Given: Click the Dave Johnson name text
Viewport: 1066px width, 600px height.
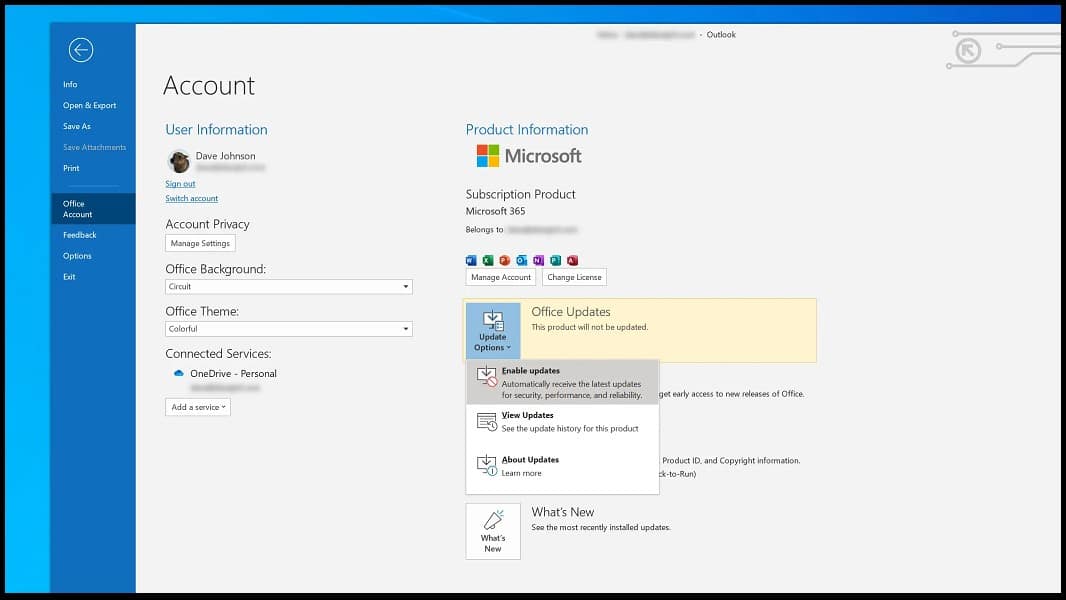Looking at the screenshot, I should point(226,156).
